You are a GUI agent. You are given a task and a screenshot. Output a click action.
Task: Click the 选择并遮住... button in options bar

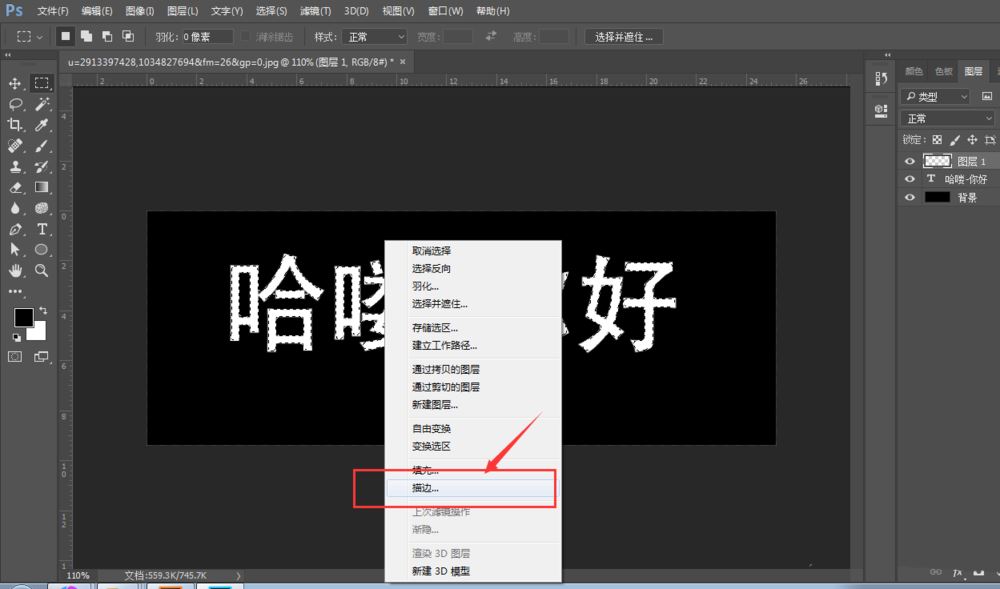click(x=624, y=37)
